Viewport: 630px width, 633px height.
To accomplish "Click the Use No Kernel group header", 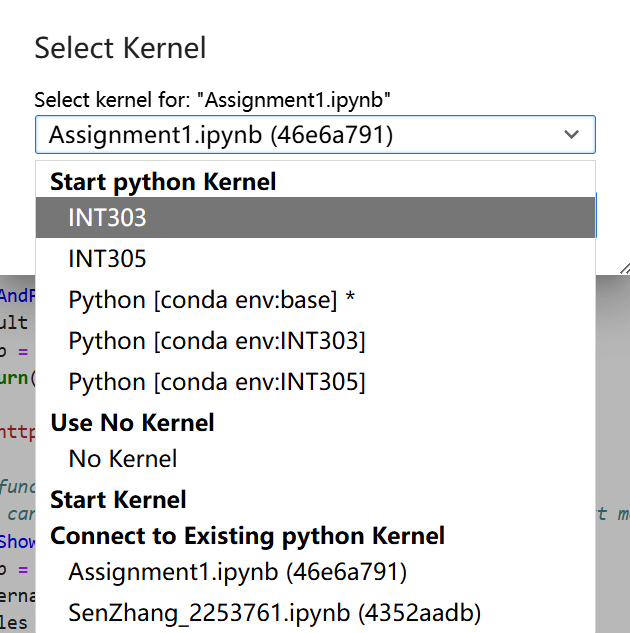I will click(132, 422).
